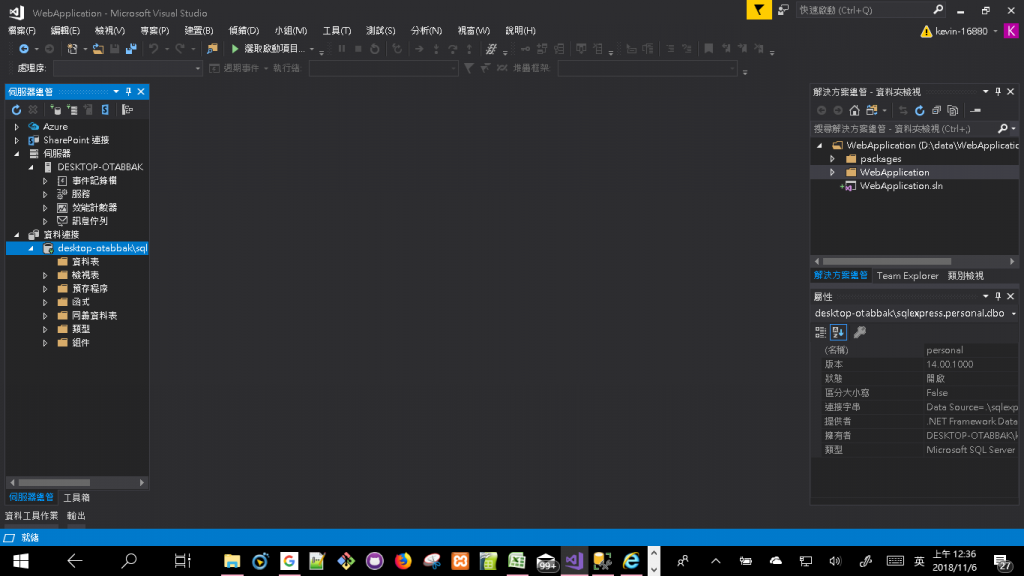
Task: Switch to the 工具箱 tab
Action: pyautogui.click(x=76, y=498)
